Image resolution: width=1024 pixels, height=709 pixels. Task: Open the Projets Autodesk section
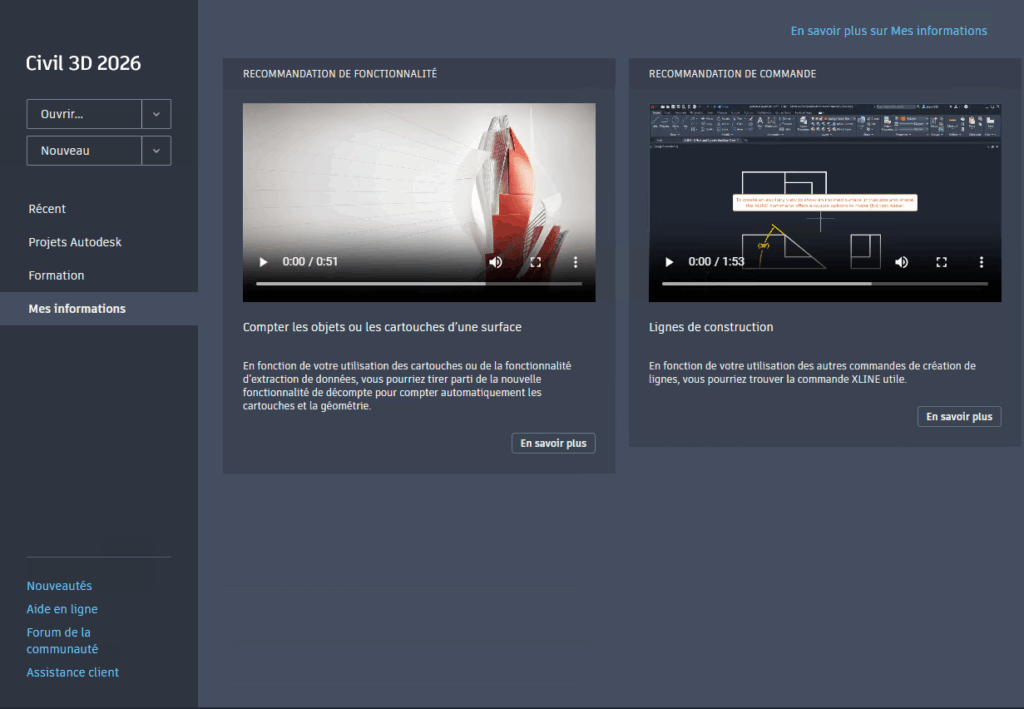(75, 242)
